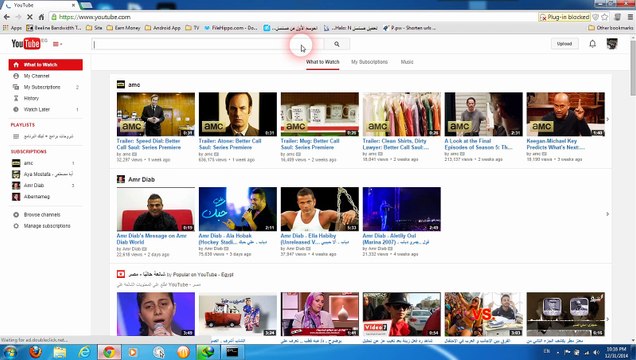Open the Arabic playlist in sidebar
Image resolution: width=636 pixels, height=360 pixels.
point(49,137)
